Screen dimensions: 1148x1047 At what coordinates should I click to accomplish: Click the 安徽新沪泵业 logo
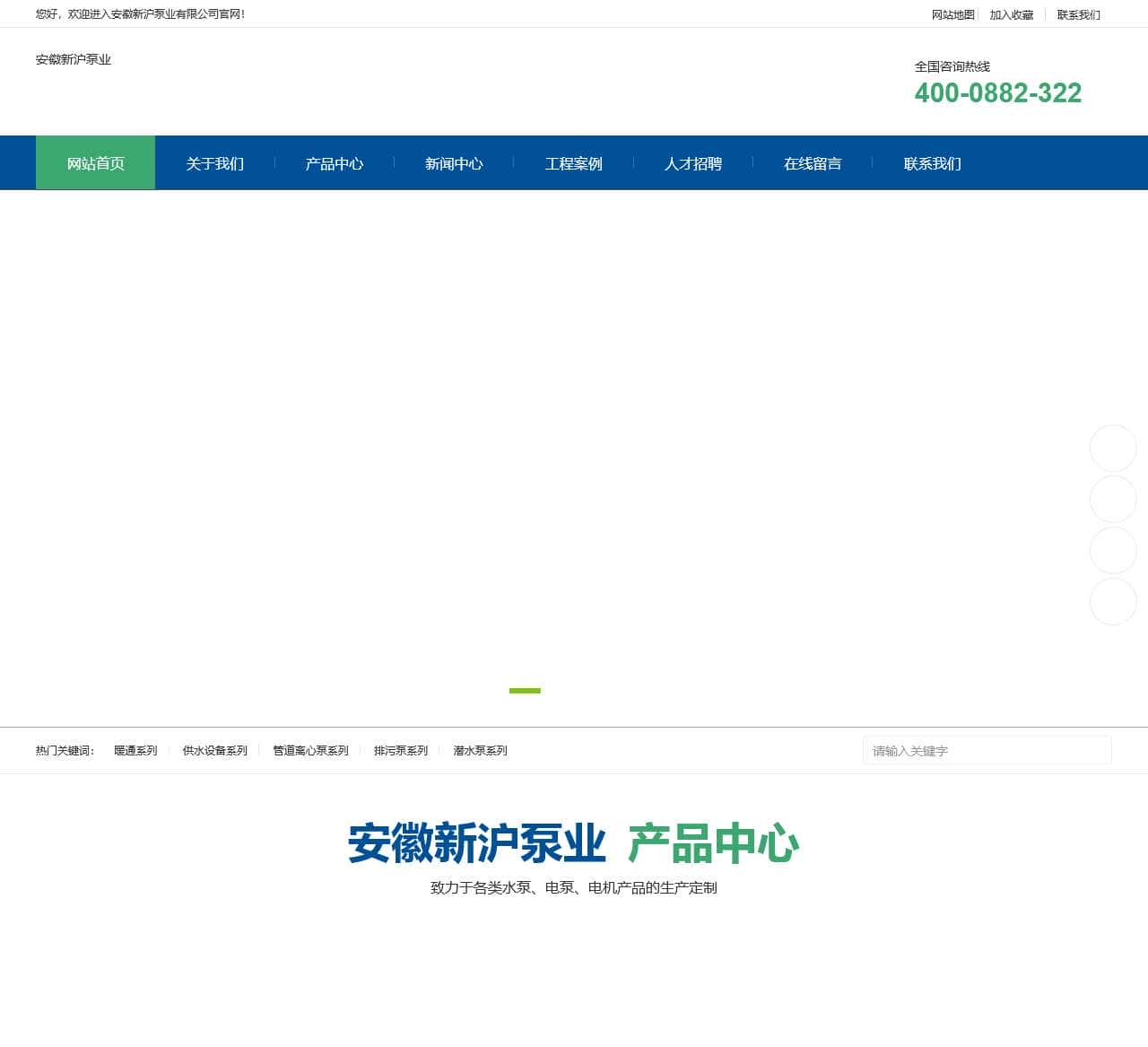click(x=74, y=60)
